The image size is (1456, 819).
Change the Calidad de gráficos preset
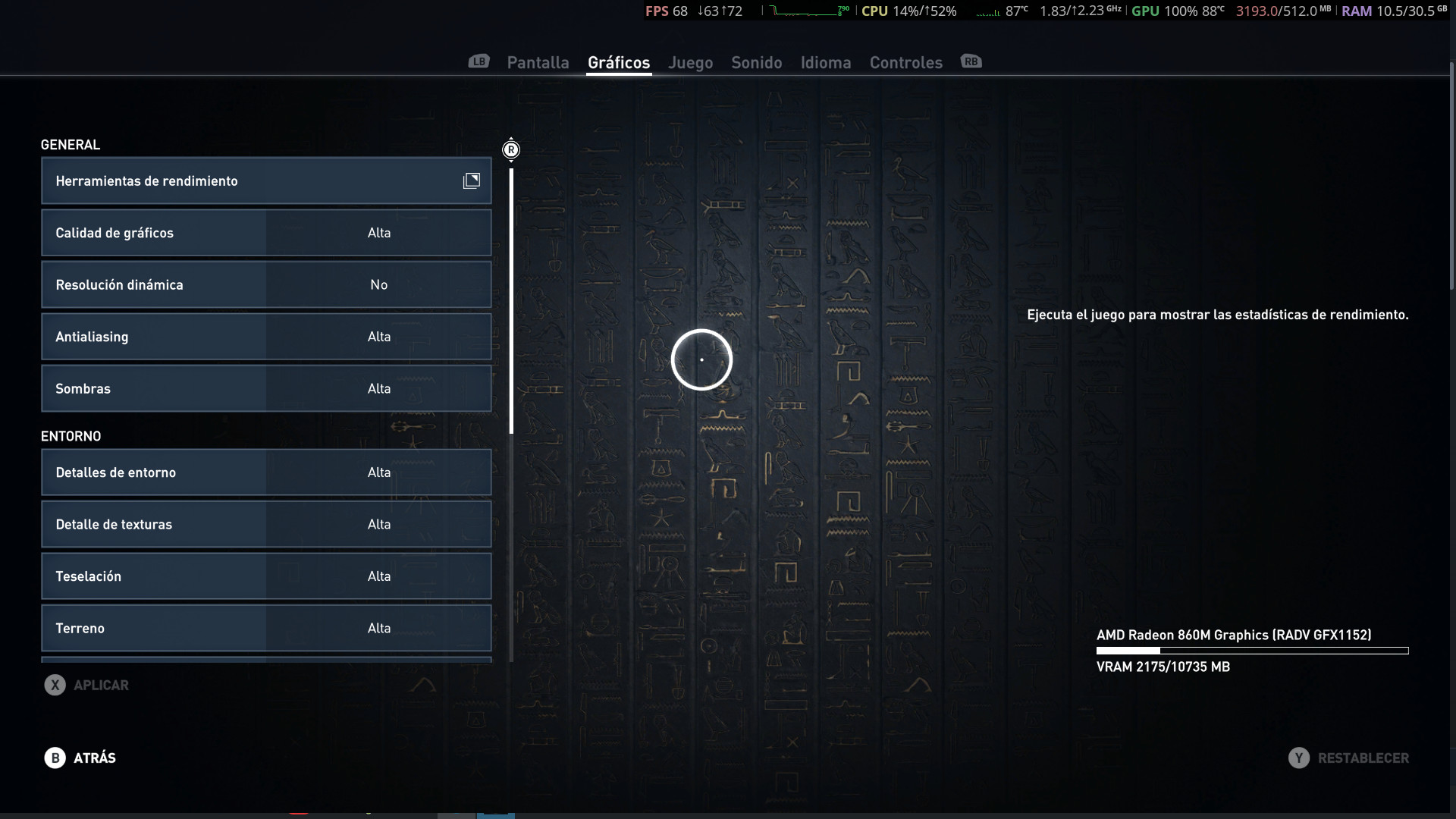(378, 233)
